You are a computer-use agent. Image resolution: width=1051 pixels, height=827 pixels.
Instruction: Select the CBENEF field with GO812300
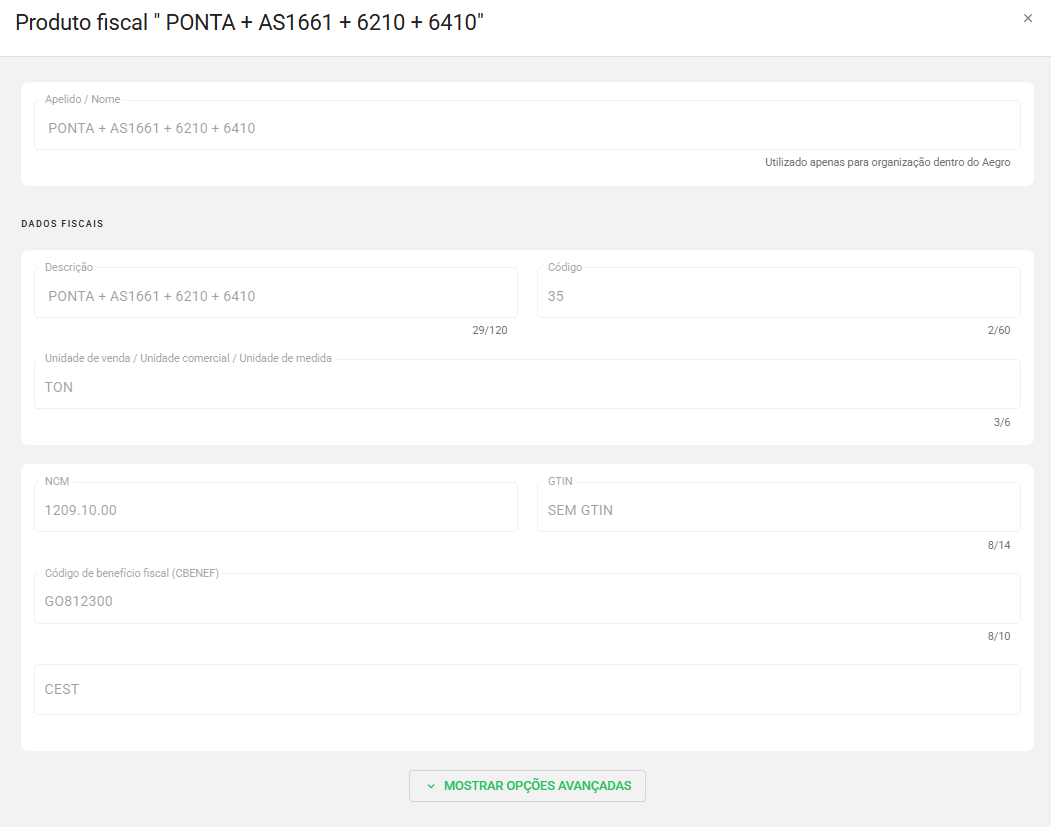527,601
